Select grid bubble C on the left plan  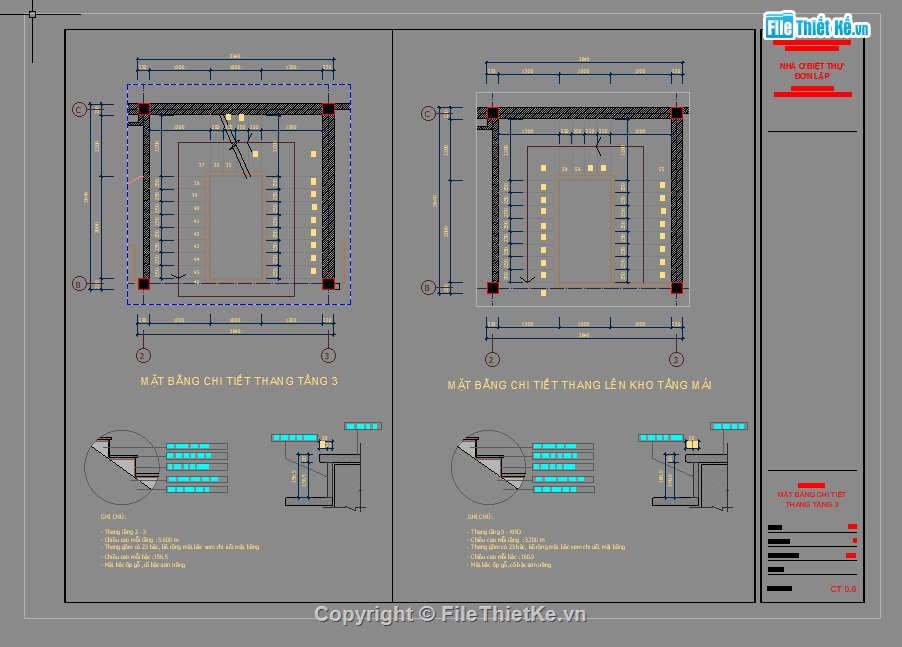coord(79,109)
